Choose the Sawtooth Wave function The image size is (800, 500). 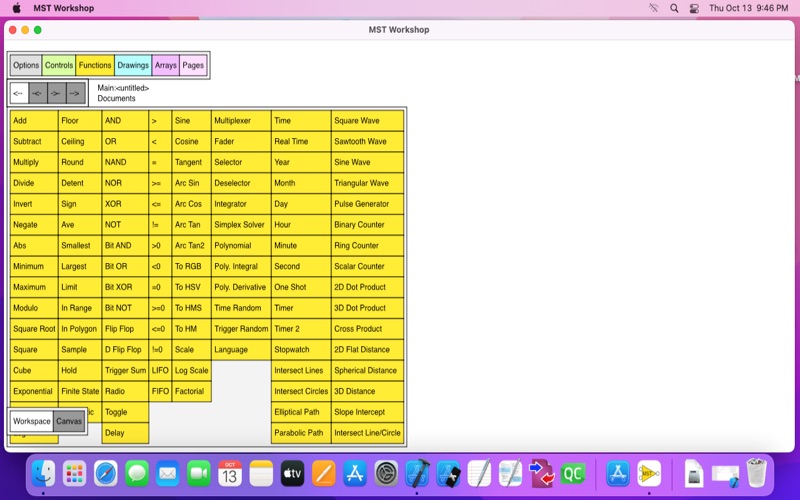[367, 142]
